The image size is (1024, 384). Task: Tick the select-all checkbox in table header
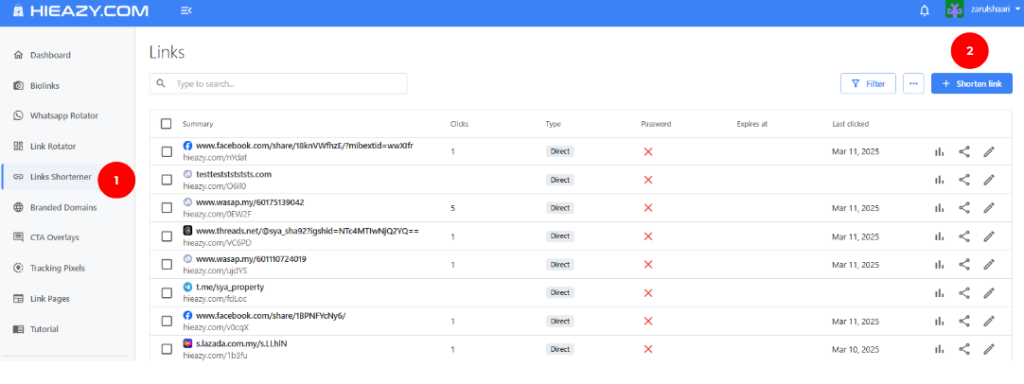pyautogui.click(x=166, y=123)
